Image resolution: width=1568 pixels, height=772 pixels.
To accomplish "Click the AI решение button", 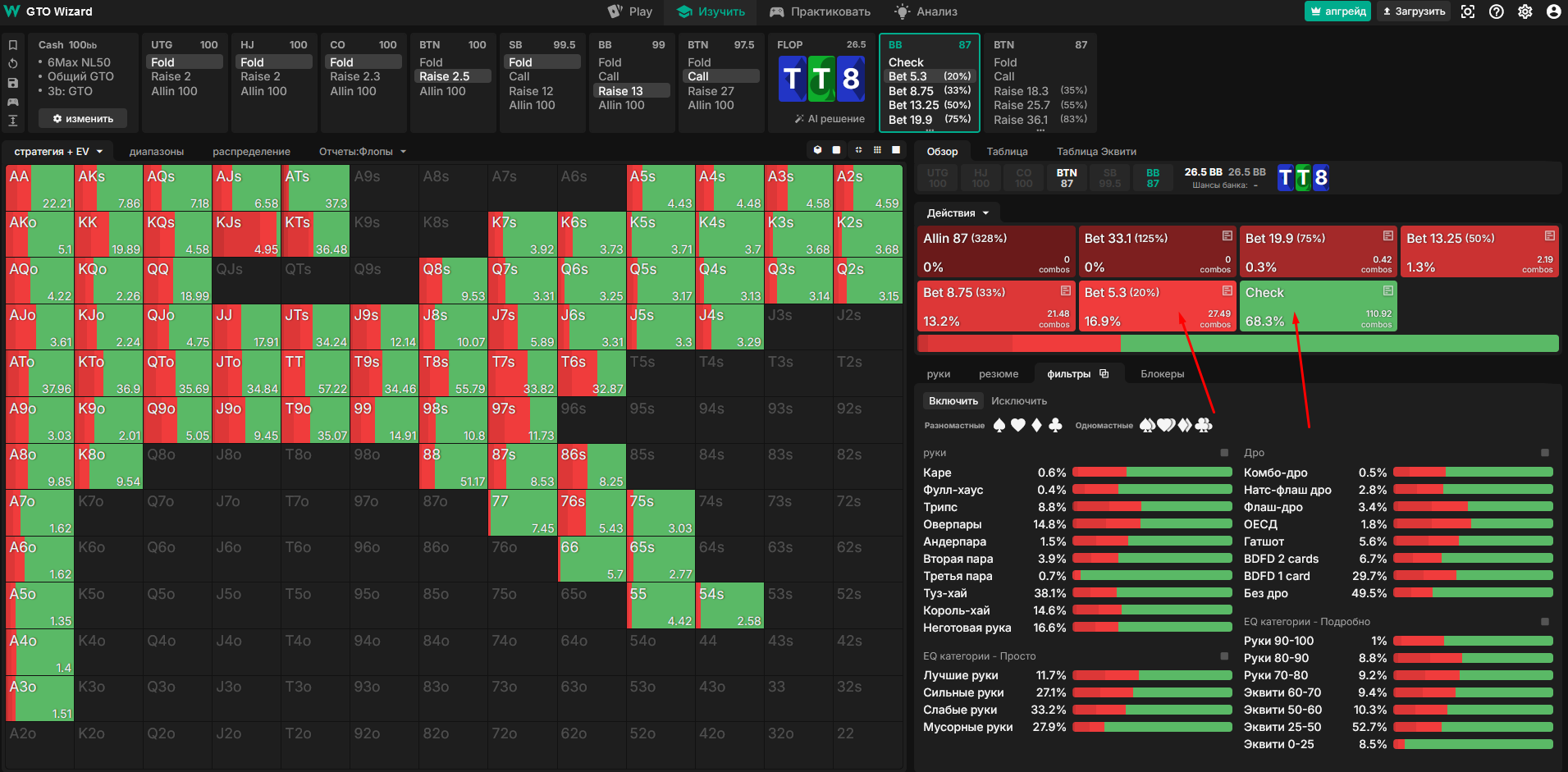I will tap(829, 119).
